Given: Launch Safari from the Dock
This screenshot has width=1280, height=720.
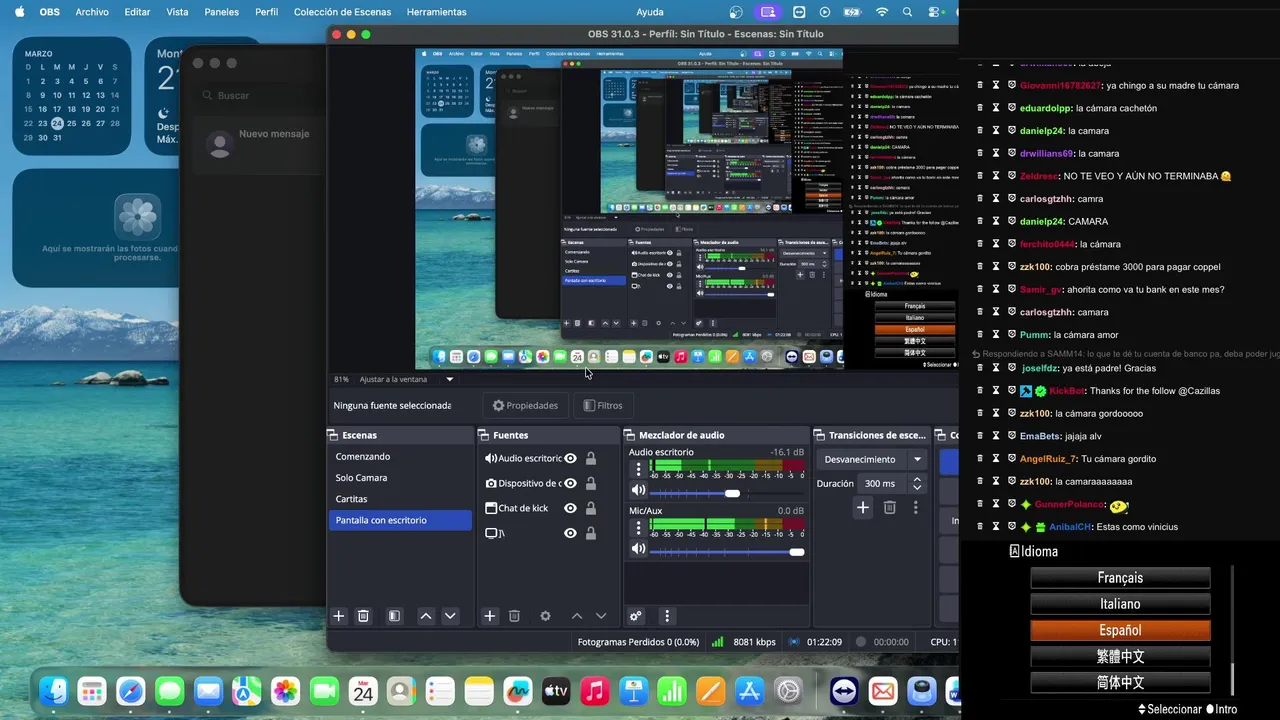Looking at the screenshot, I should pyautogui.click(x=131, y=691).
